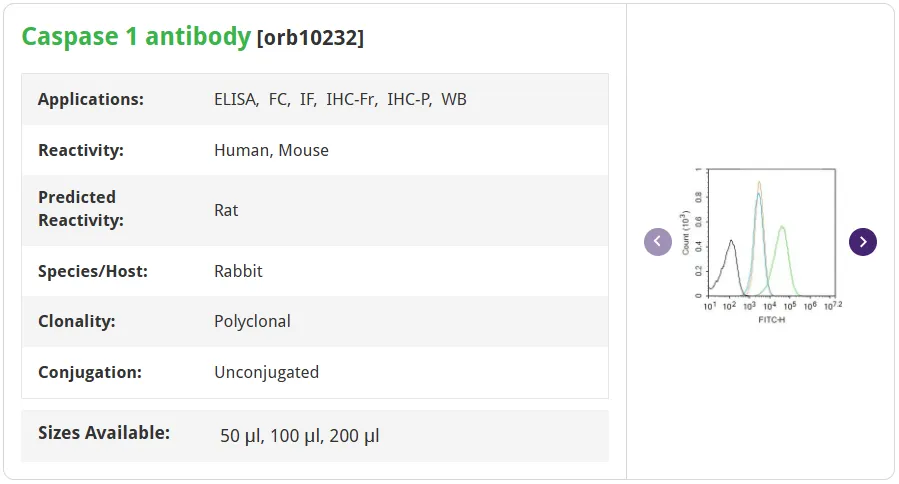Image resolution: width=899 pixels, height=484 pixels.
Task: Select the ELISA application value
Action: tap(236, 100)
